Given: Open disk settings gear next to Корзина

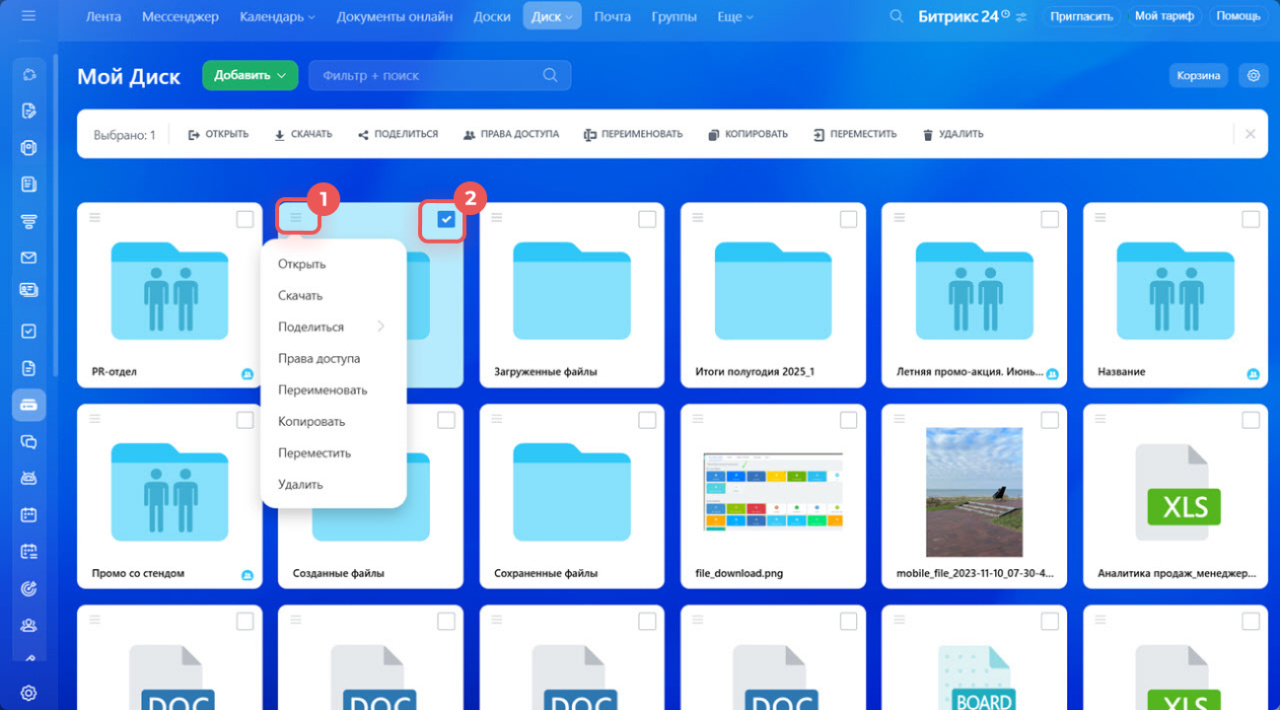Looking at the screenshot, I should pyautogui.click(x=1253, y=75).
